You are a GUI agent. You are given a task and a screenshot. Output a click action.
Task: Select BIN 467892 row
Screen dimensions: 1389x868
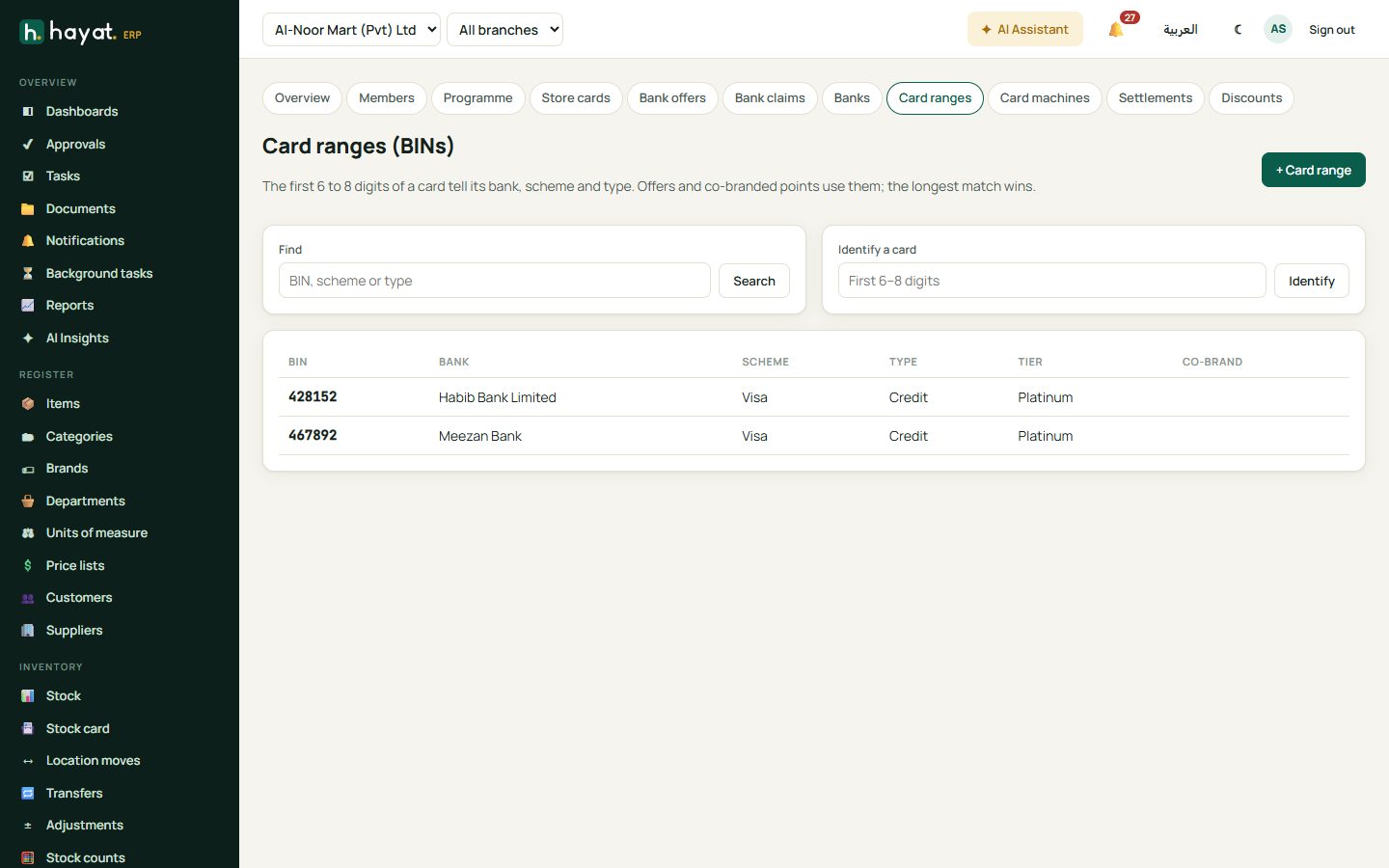click(814, 436)
